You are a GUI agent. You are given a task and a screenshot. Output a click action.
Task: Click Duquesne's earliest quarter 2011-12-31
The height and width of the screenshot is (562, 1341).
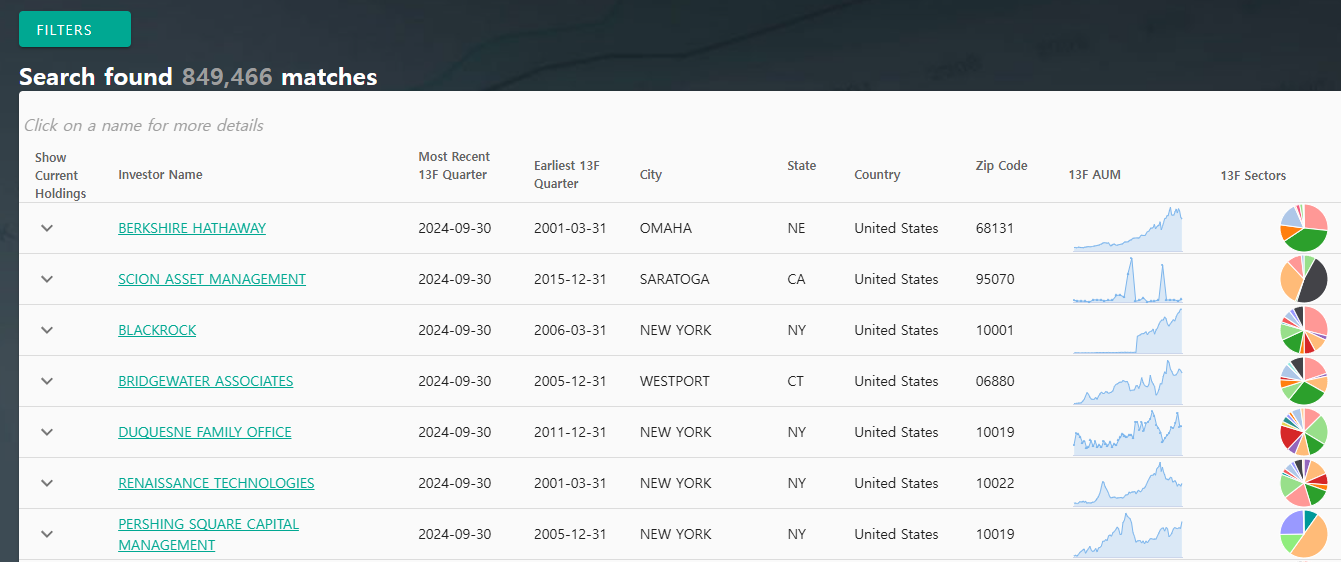pos(570,432)
